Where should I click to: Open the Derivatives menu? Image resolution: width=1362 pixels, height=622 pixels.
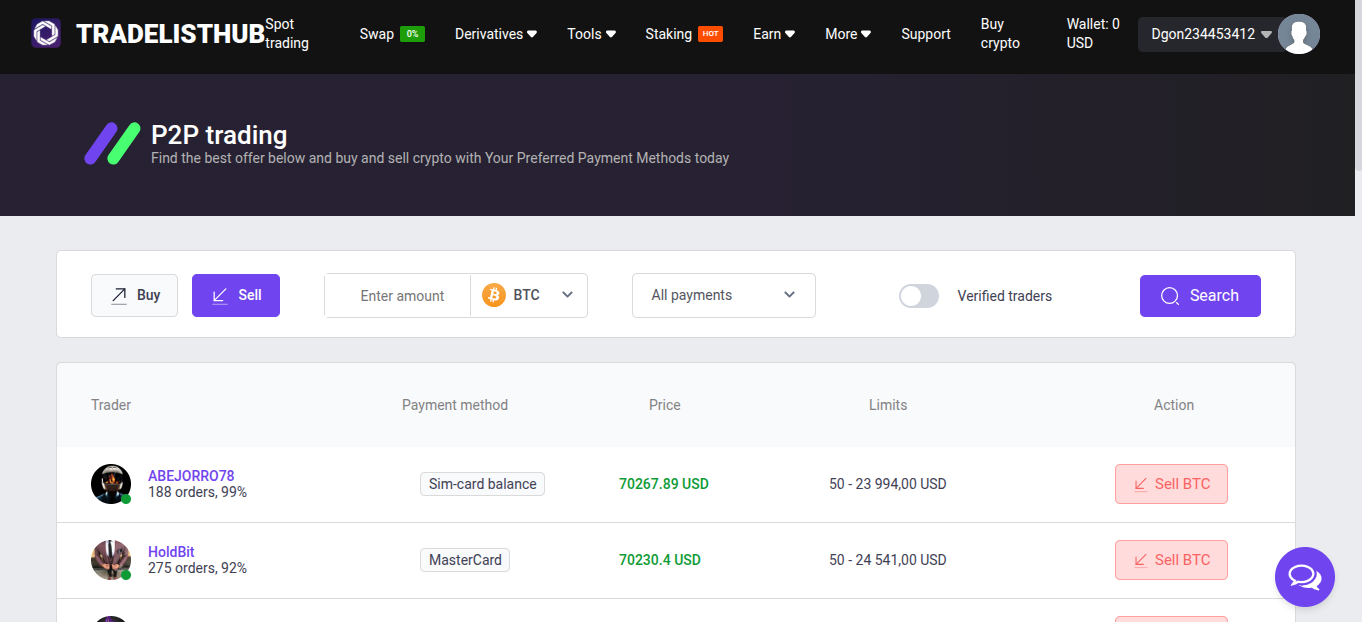tap(496, 34)
